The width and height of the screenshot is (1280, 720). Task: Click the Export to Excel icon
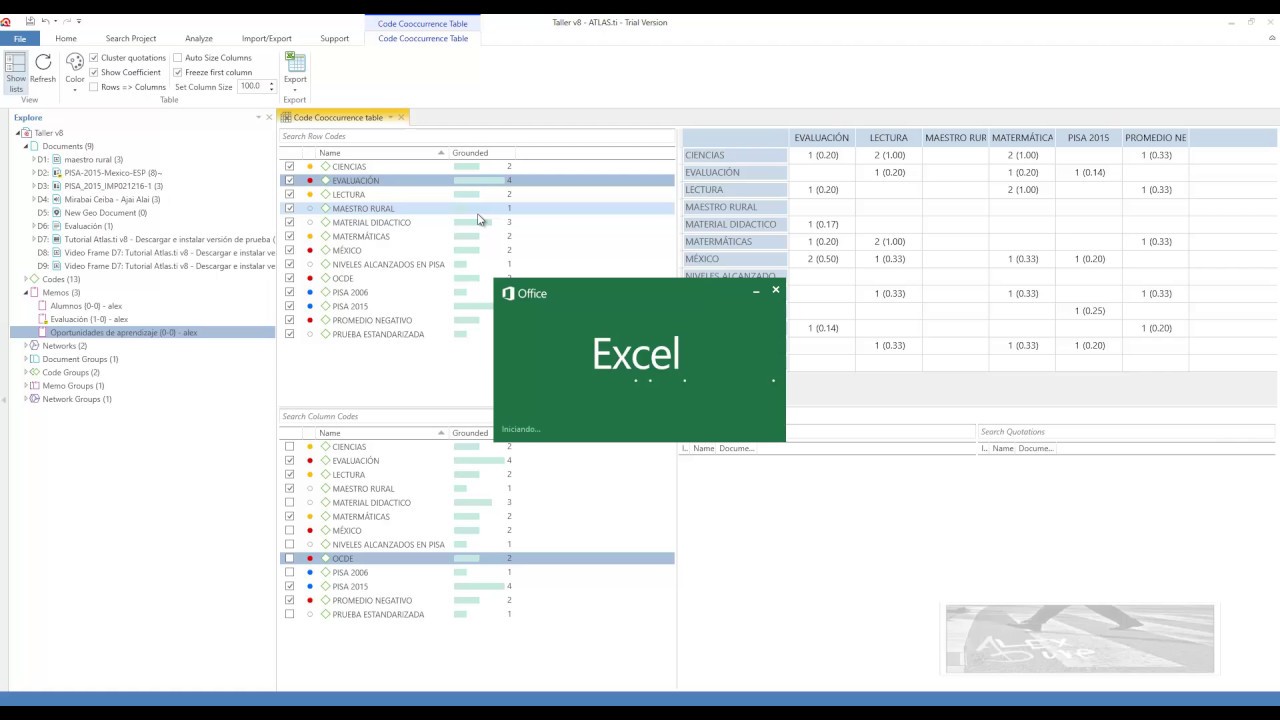pyautogui.click(x=295, y=62)
